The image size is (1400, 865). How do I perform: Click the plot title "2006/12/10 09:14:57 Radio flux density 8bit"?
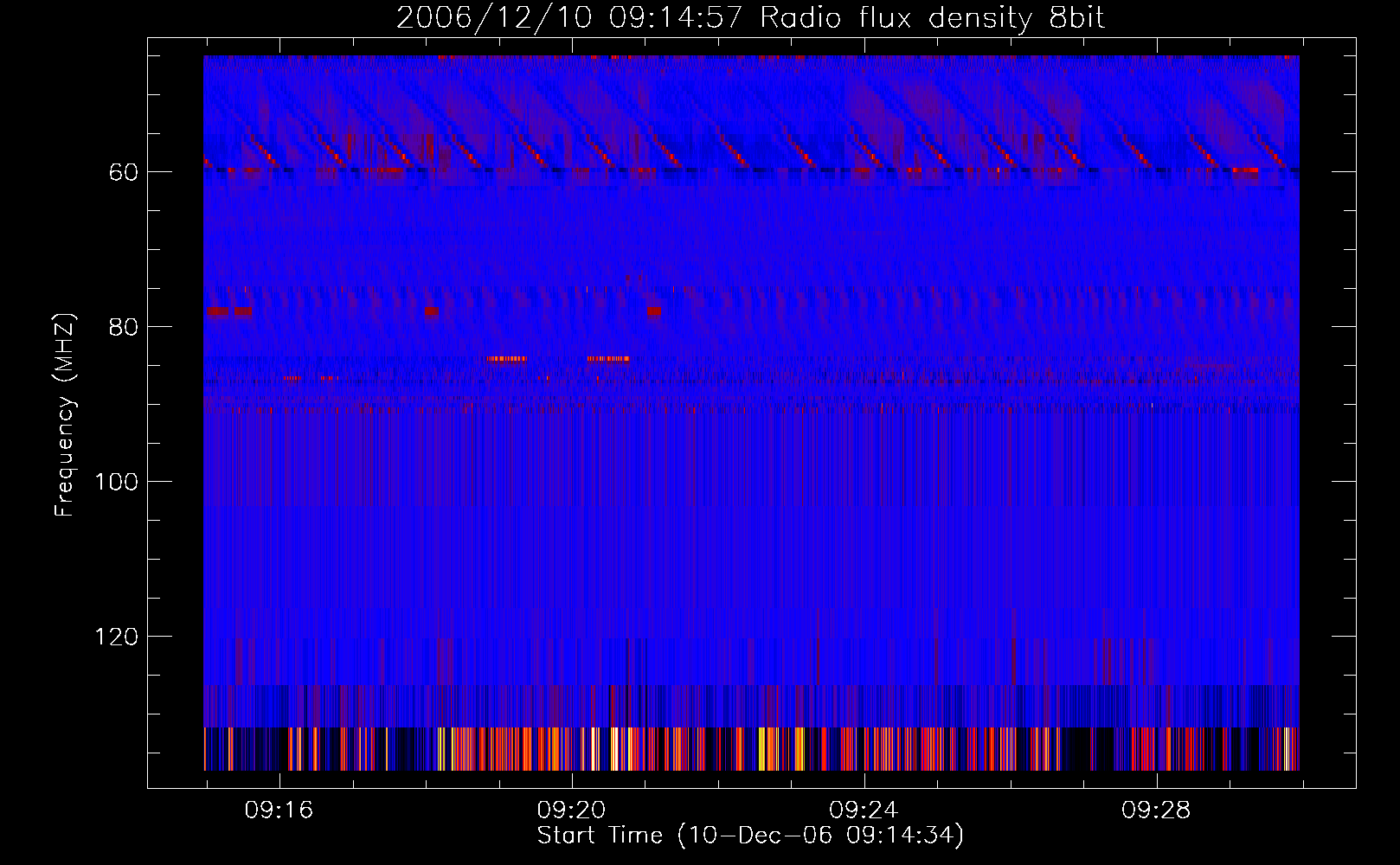(x=750, y=17)
